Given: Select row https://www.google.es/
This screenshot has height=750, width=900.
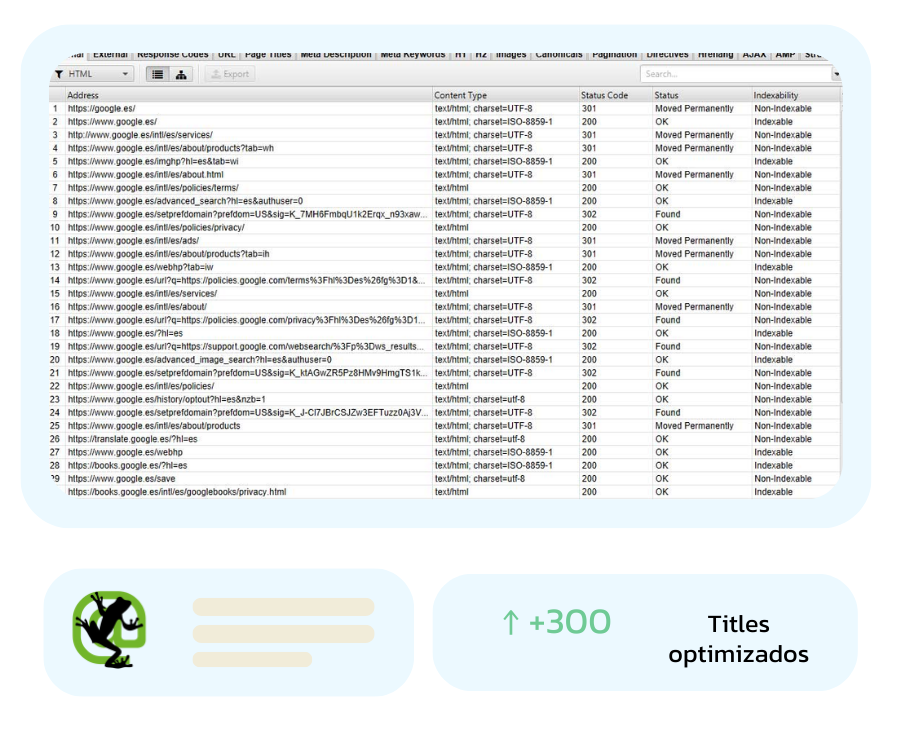Looking at the screenshot, I should (x=112, y=122).
